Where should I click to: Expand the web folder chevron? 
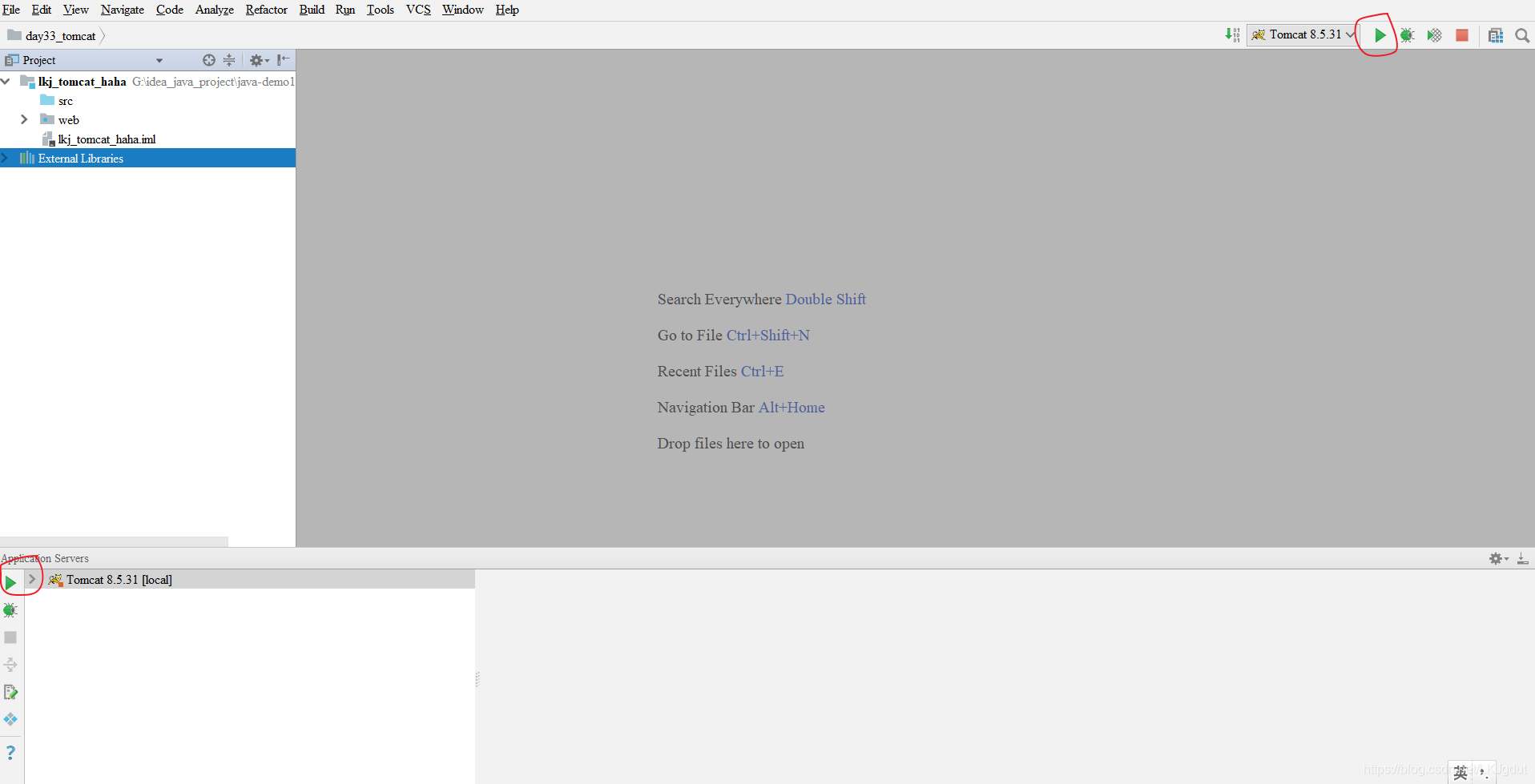click(x=24, y=119)
